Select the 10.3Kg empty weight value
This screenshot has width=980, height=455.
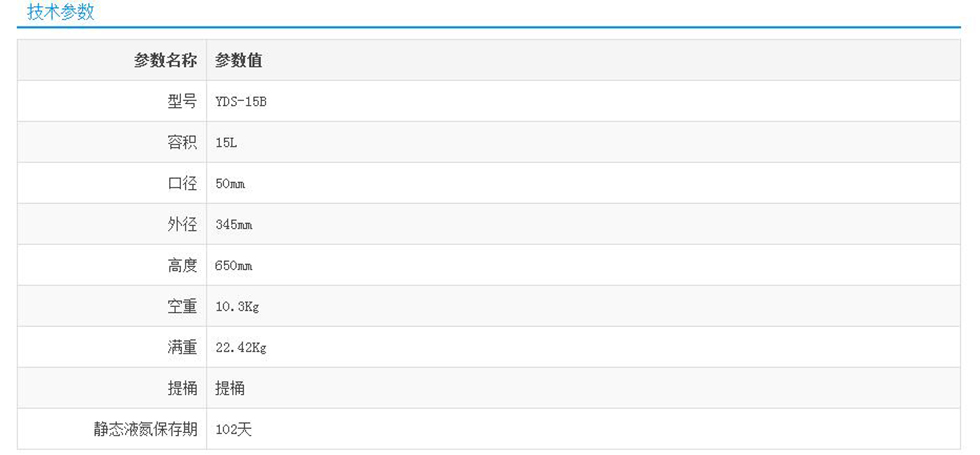[x=237, y=307]
